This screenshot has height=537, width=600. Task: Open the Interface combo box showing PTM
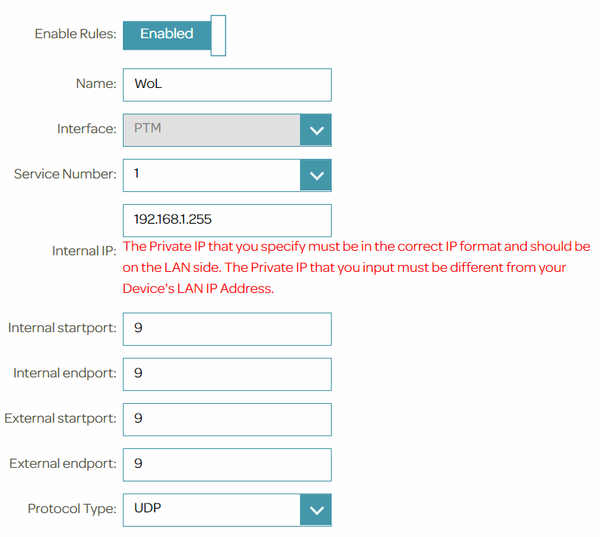(211, 130)
